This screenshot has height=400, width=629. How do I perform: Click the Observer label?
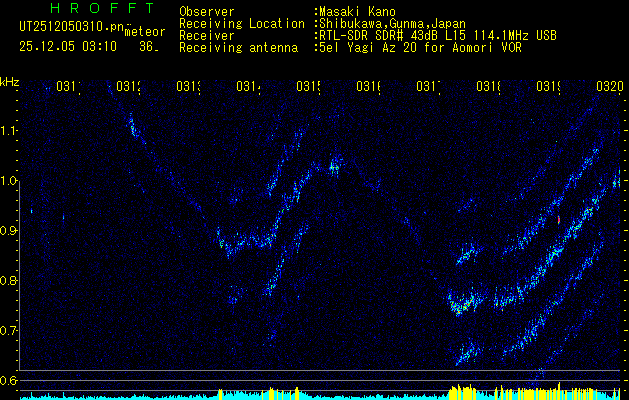[207, 11]
